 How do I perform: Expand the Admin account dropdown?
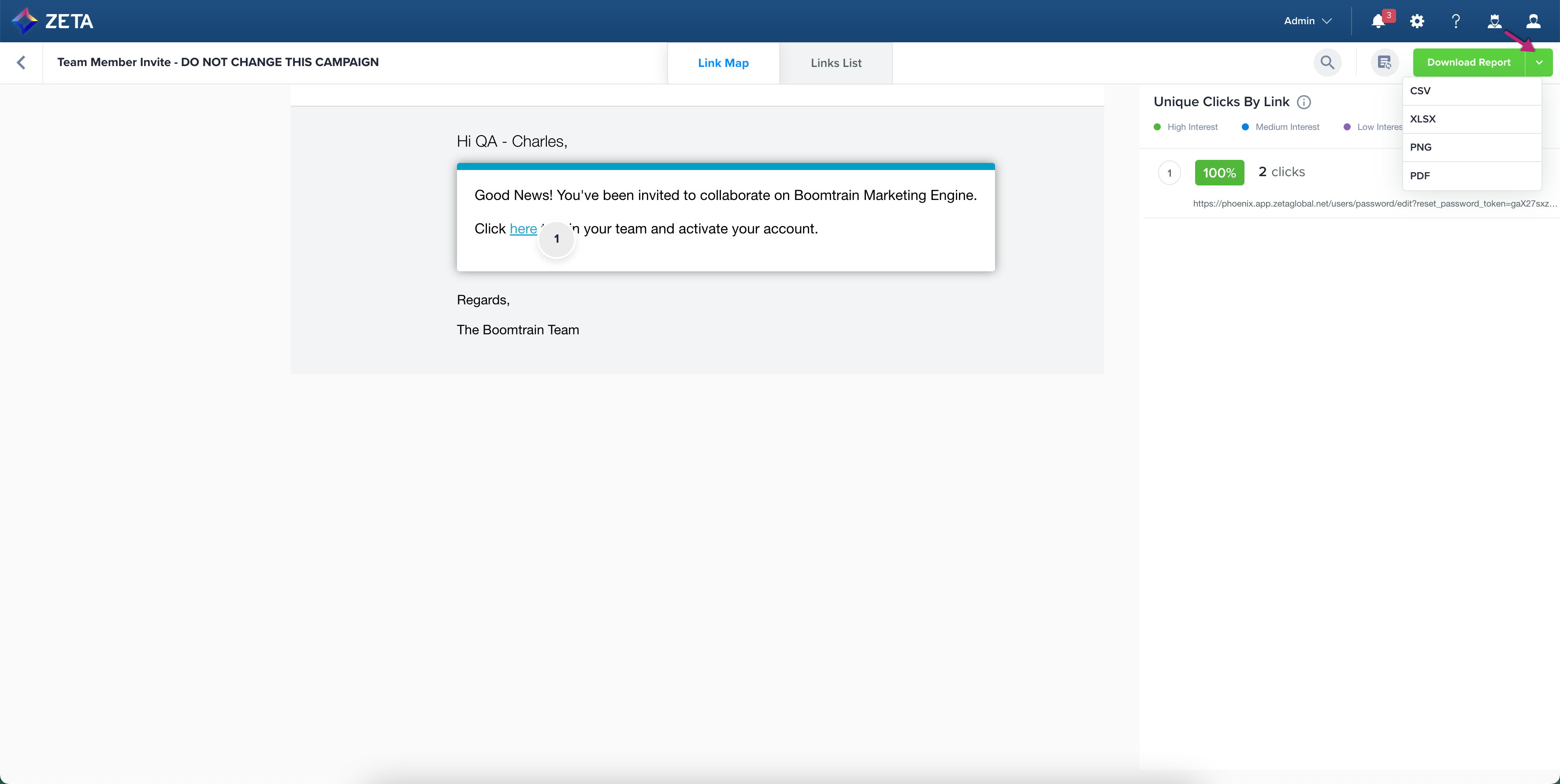click(x=1307, y=21)
